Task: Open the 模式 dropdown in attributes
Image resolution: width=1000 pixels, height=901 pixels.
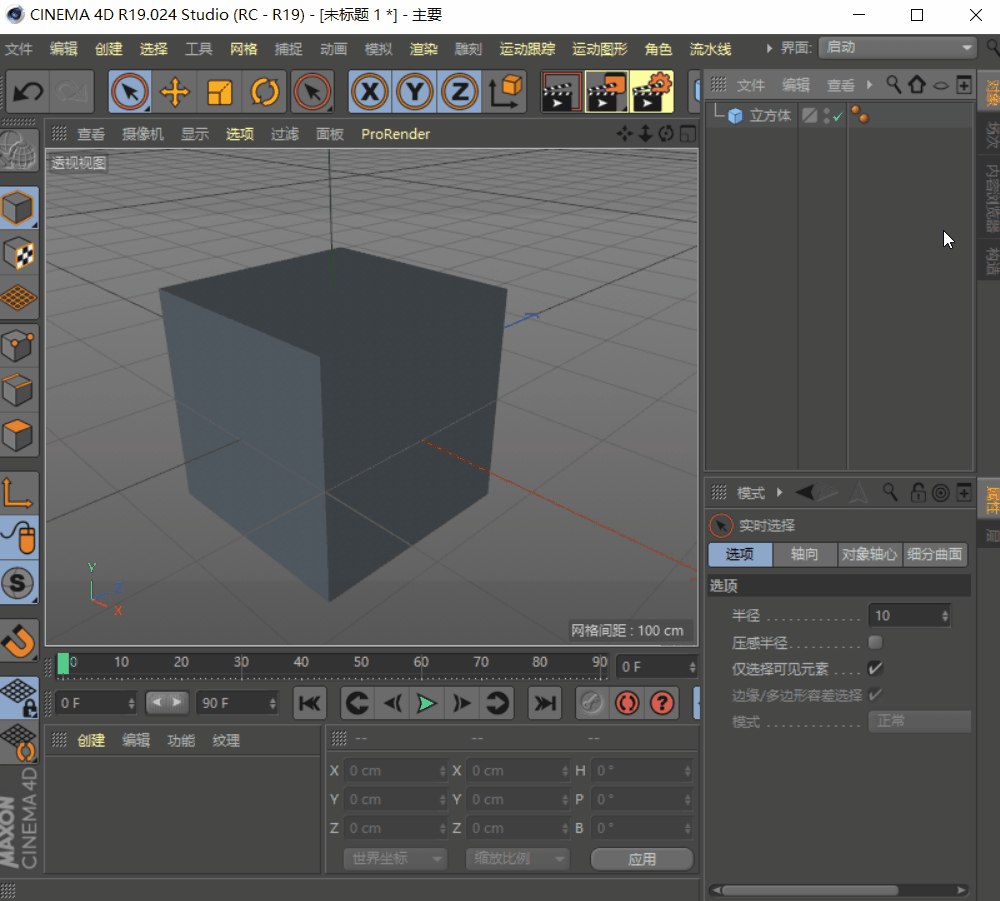Action: pos(919,721)
